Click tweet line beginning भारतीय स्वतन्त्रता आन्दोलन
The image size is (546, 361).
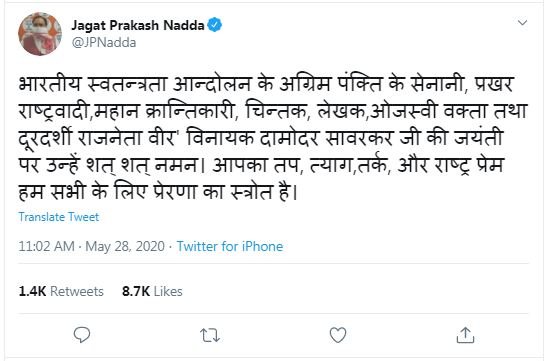(266, 84)
